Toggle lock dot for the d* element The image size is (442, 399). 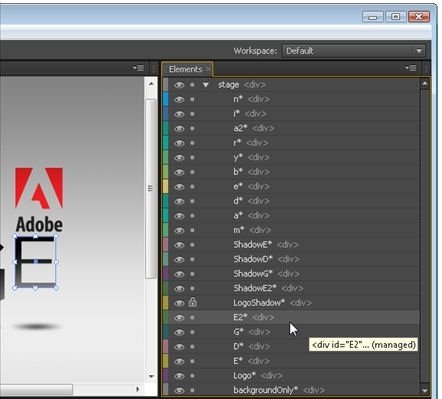[192, 201]
